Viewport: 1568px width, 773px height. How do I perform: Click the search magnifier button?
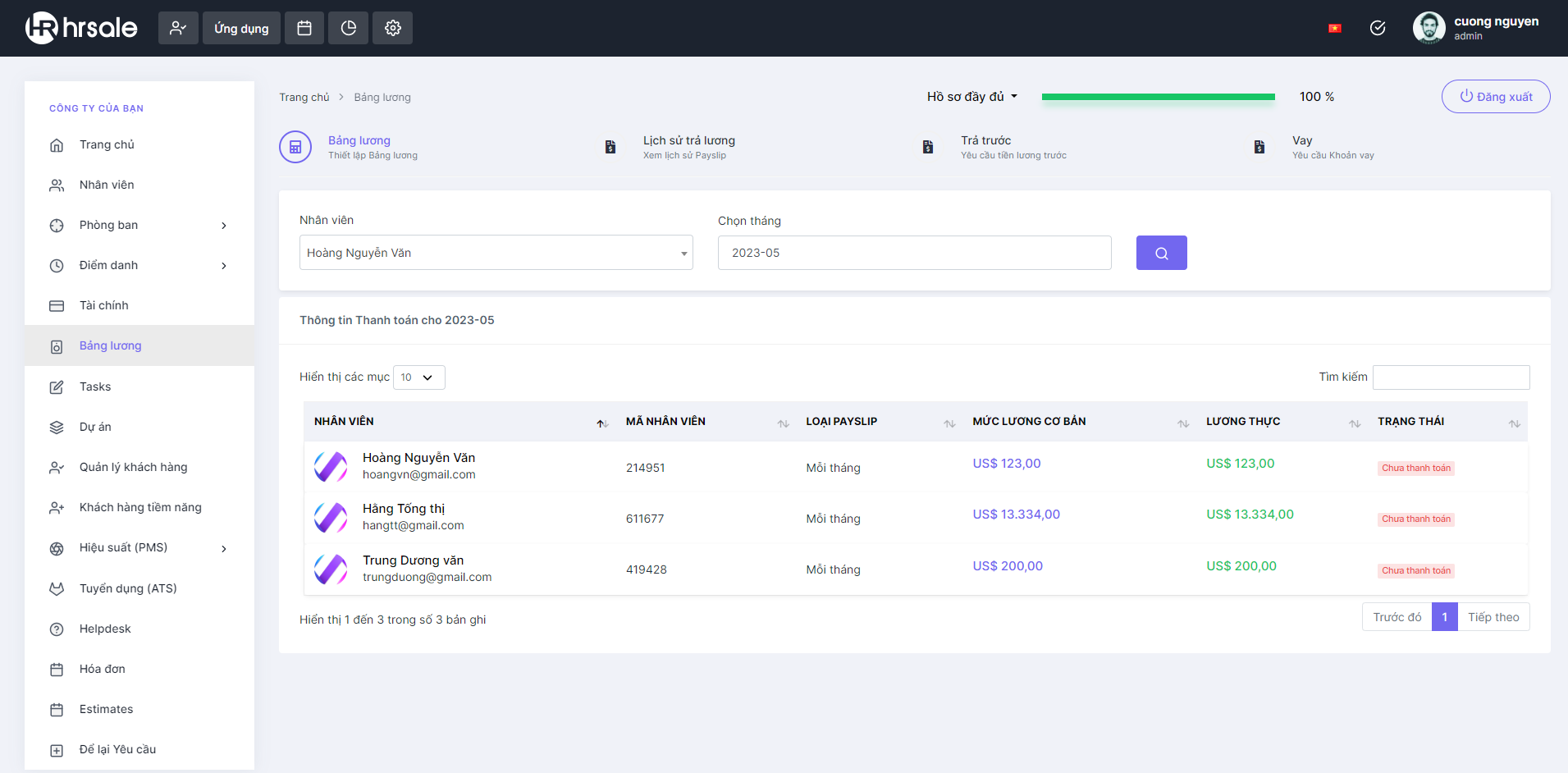point(1161,253)
